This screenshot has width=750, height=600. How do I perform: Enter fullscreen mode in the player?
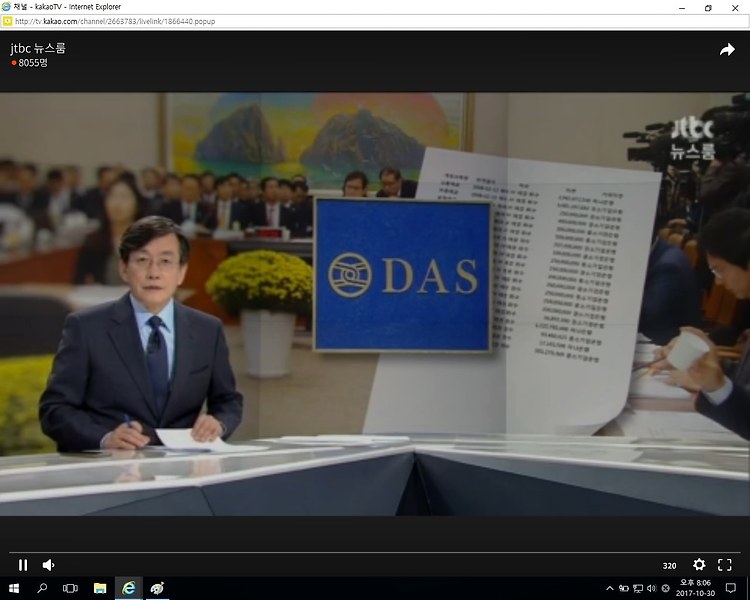tap(725, 565)
